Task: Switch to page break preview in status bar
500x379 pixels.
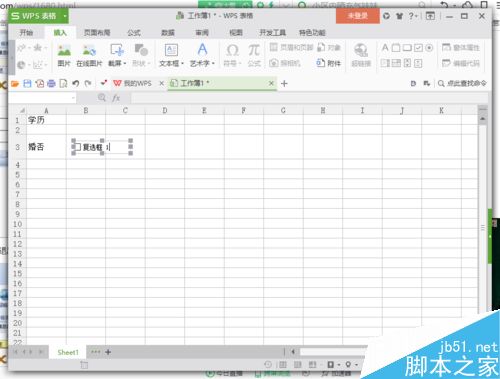Action: point(297,364)
